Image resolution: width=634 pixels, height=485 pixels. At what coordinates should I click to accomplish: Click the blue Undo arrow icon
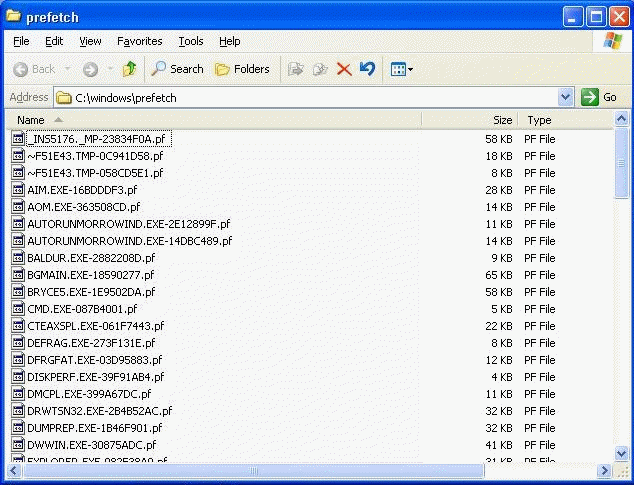click(x=368, y=69)
